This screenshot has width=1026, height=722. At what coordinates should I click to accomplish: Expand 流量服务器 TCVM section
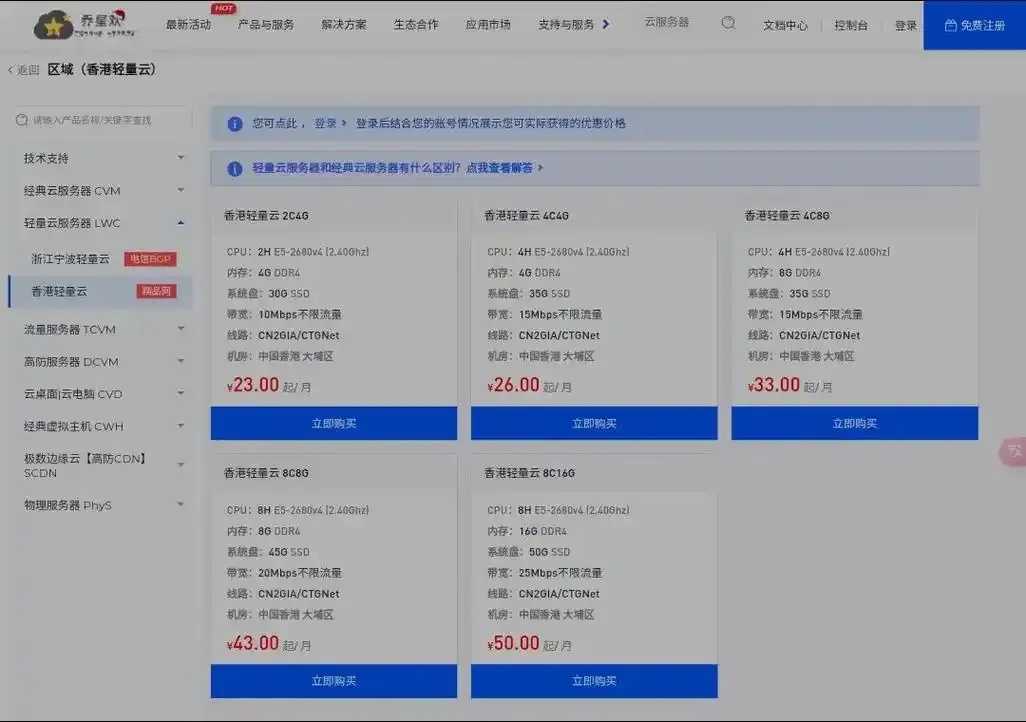click(103, 329)
